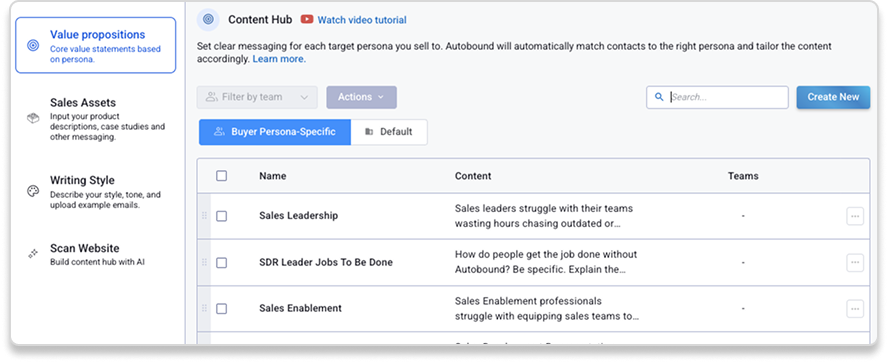Click the Teams column header
The image size is (887, 362).
coord(743,176)
